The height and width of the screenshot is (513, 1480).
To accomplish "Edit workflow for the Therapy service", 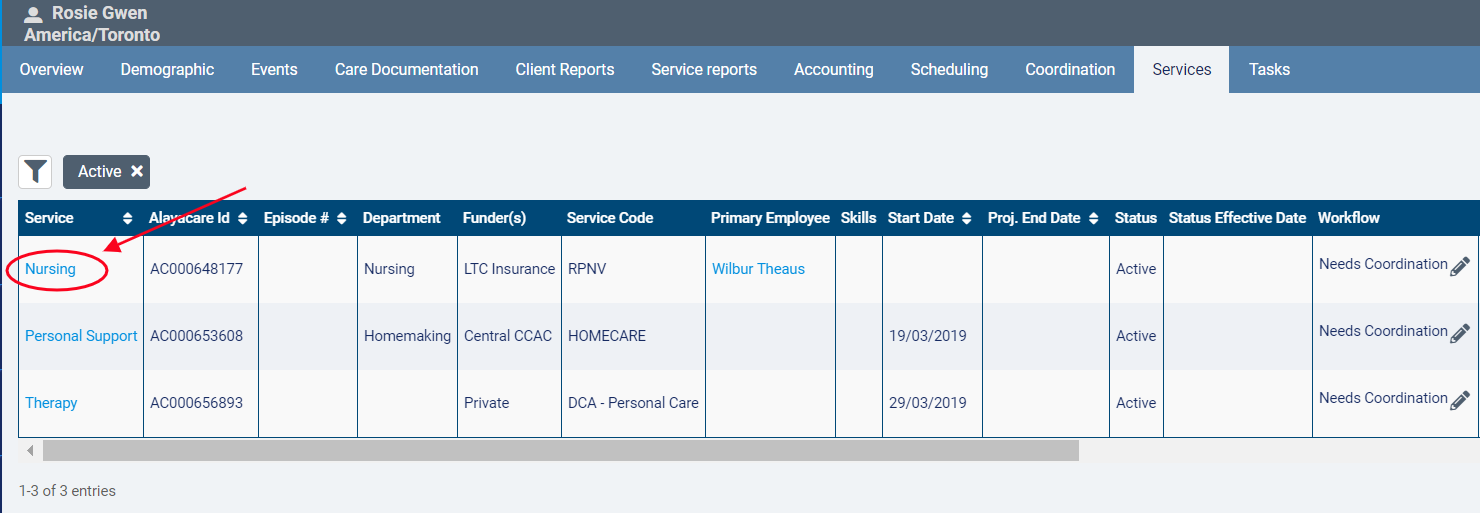I will coord(1459,400).
